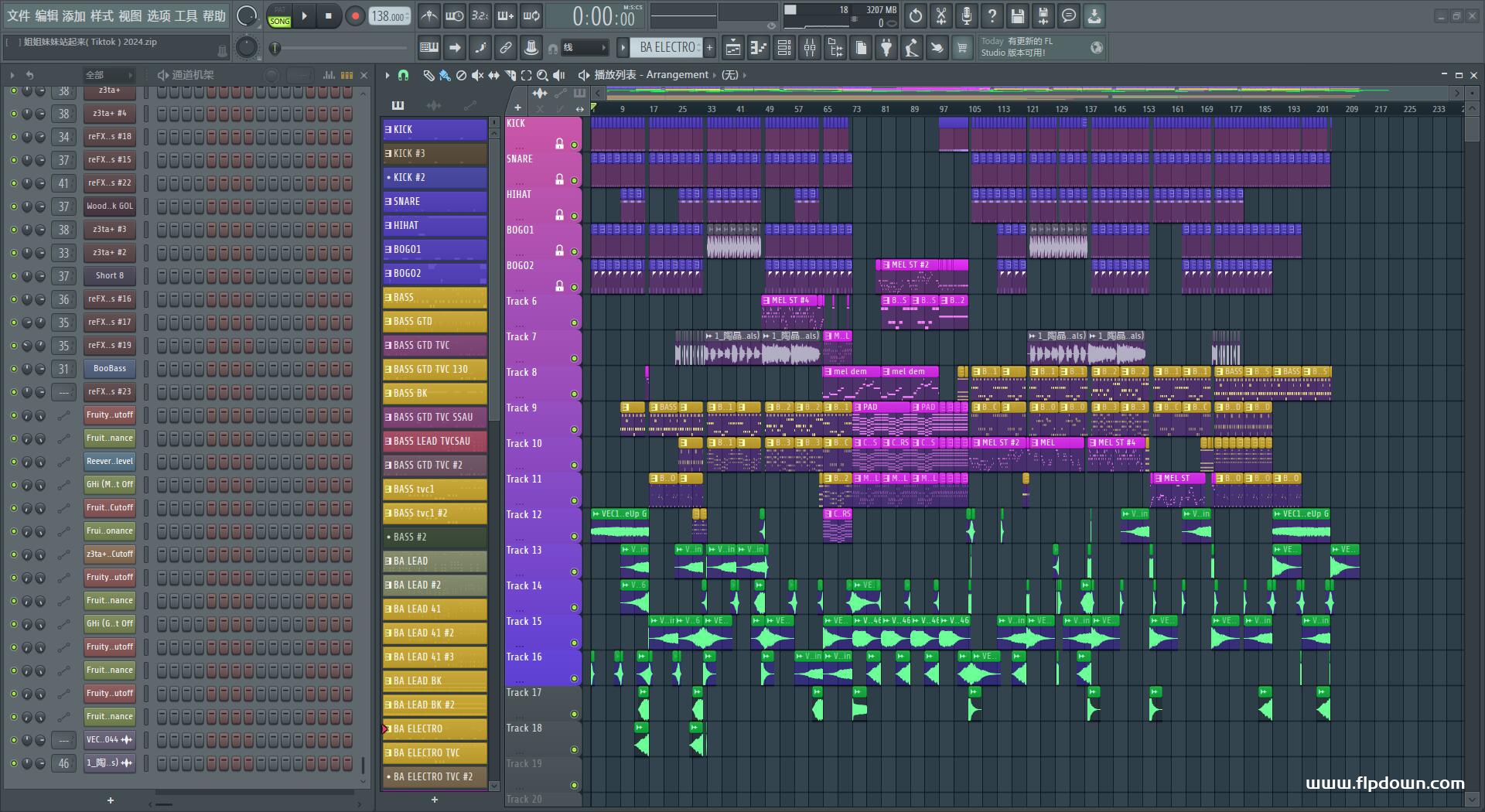Open the undo history icon
This screenshot has width=1485, height=812.
tap(916, 15)
